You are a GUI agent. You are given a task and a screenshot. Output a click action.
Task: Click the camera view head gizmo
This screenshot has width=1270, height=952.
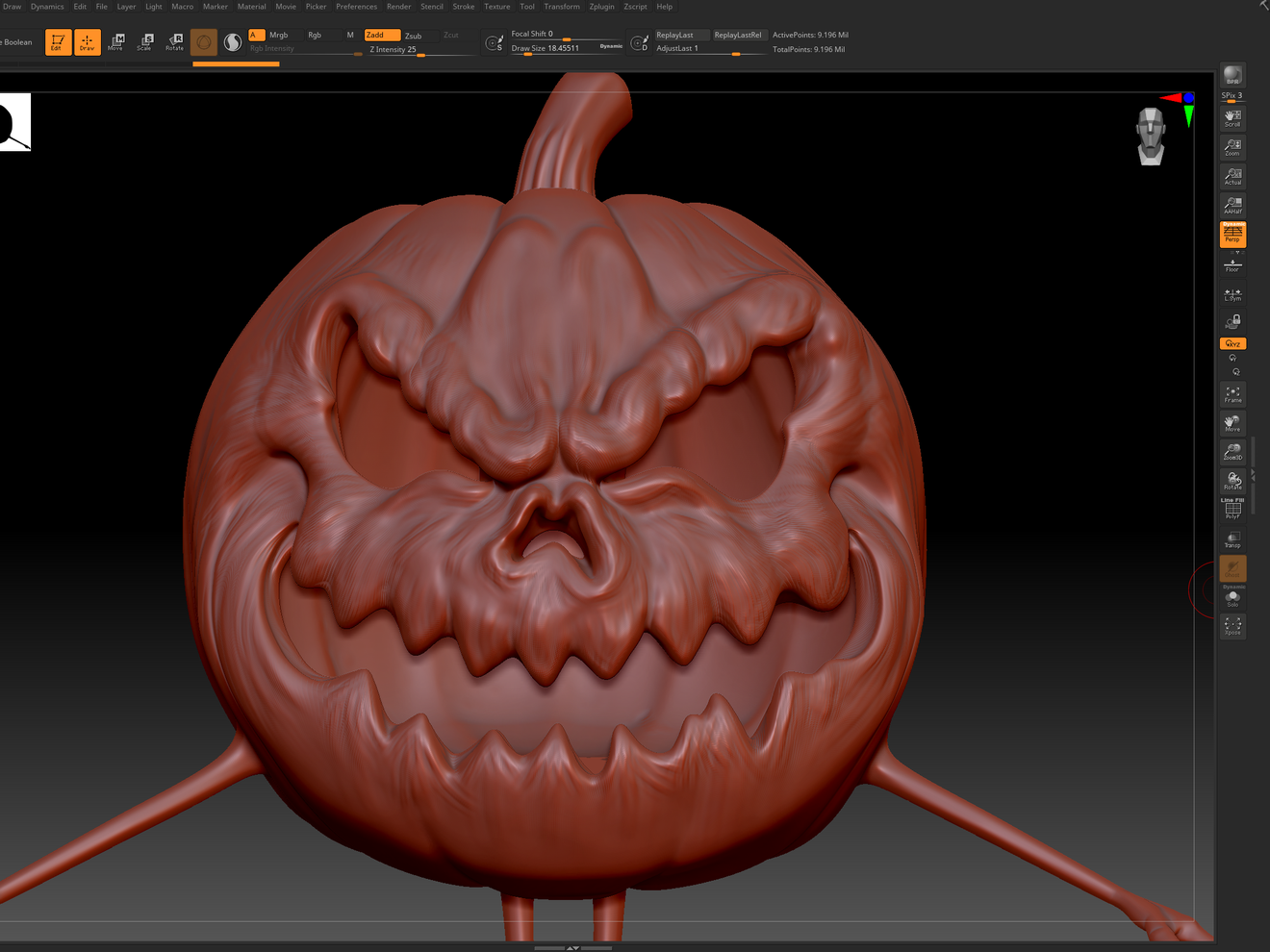pos(1151,136)
